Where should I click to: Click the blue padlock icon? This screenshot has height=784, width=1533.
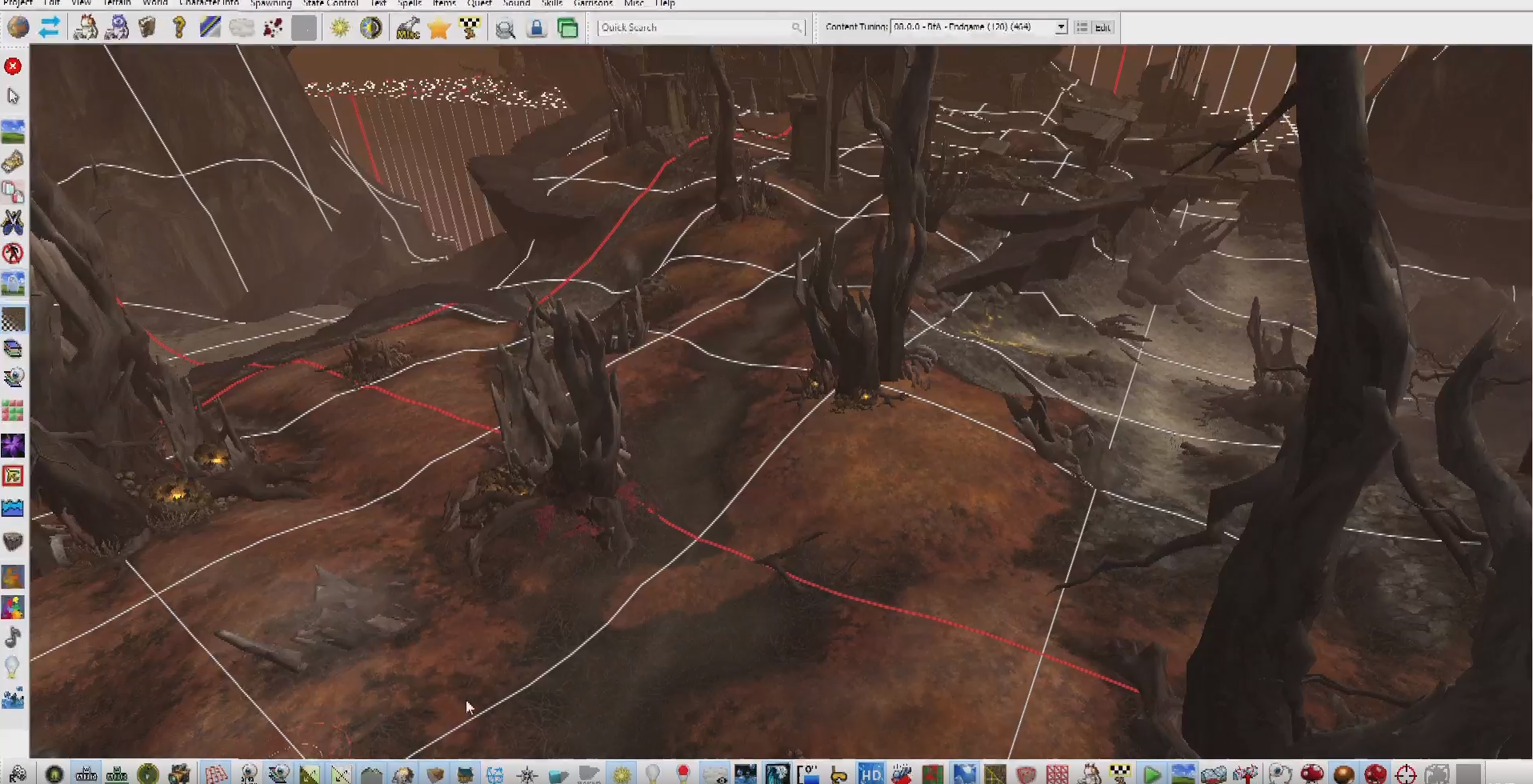point(536,28)
